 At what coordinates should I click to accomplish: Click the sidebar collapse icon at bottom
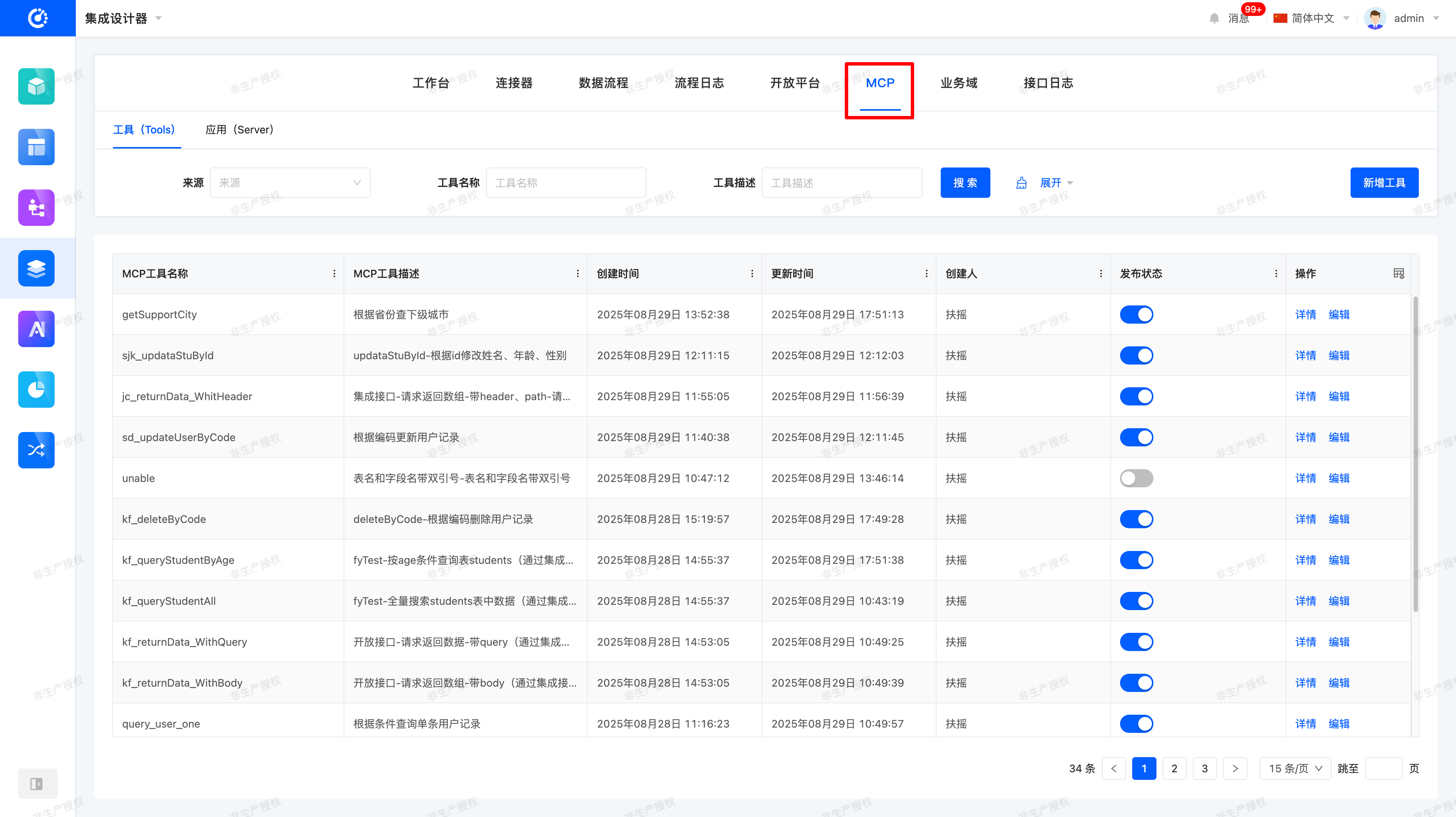37,784
